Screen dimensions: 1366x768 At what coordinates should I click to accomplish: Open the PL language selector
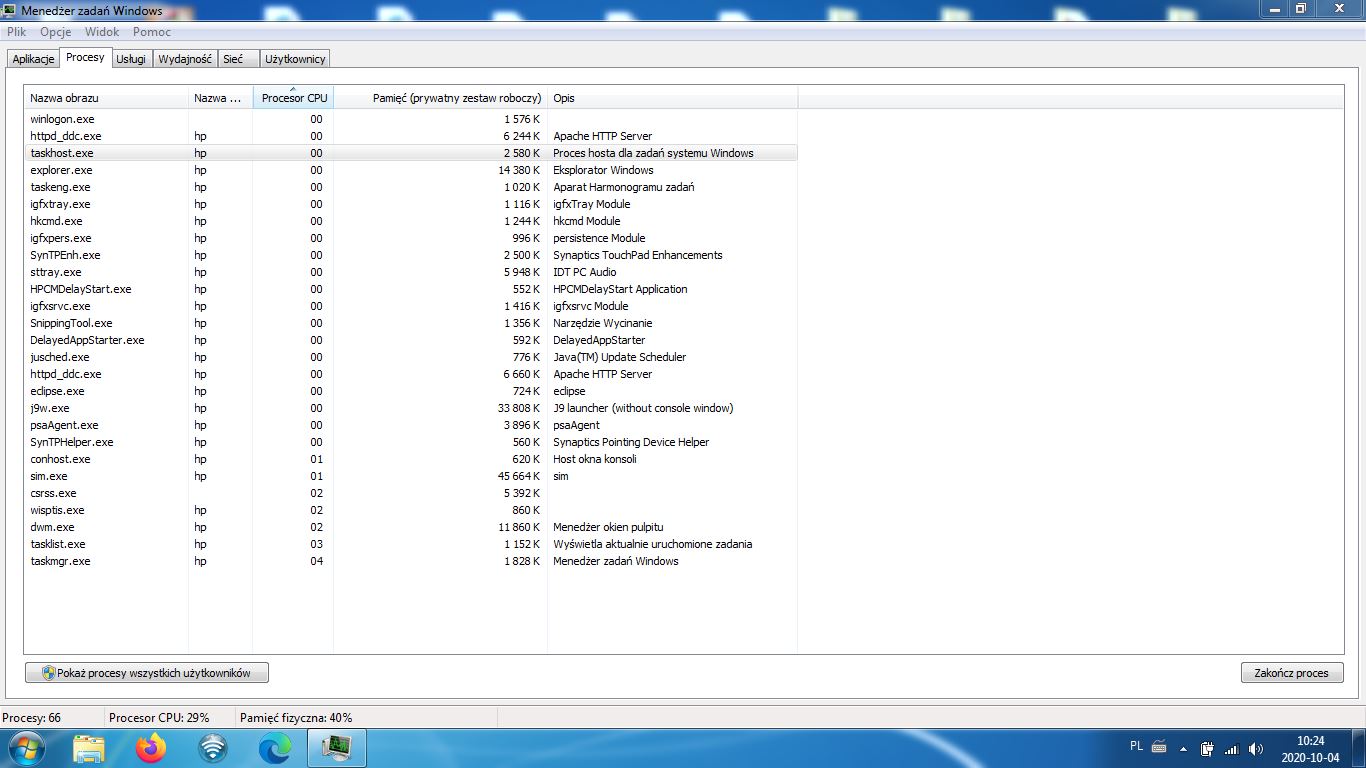pyautogui.click(x=1136, y=746)
